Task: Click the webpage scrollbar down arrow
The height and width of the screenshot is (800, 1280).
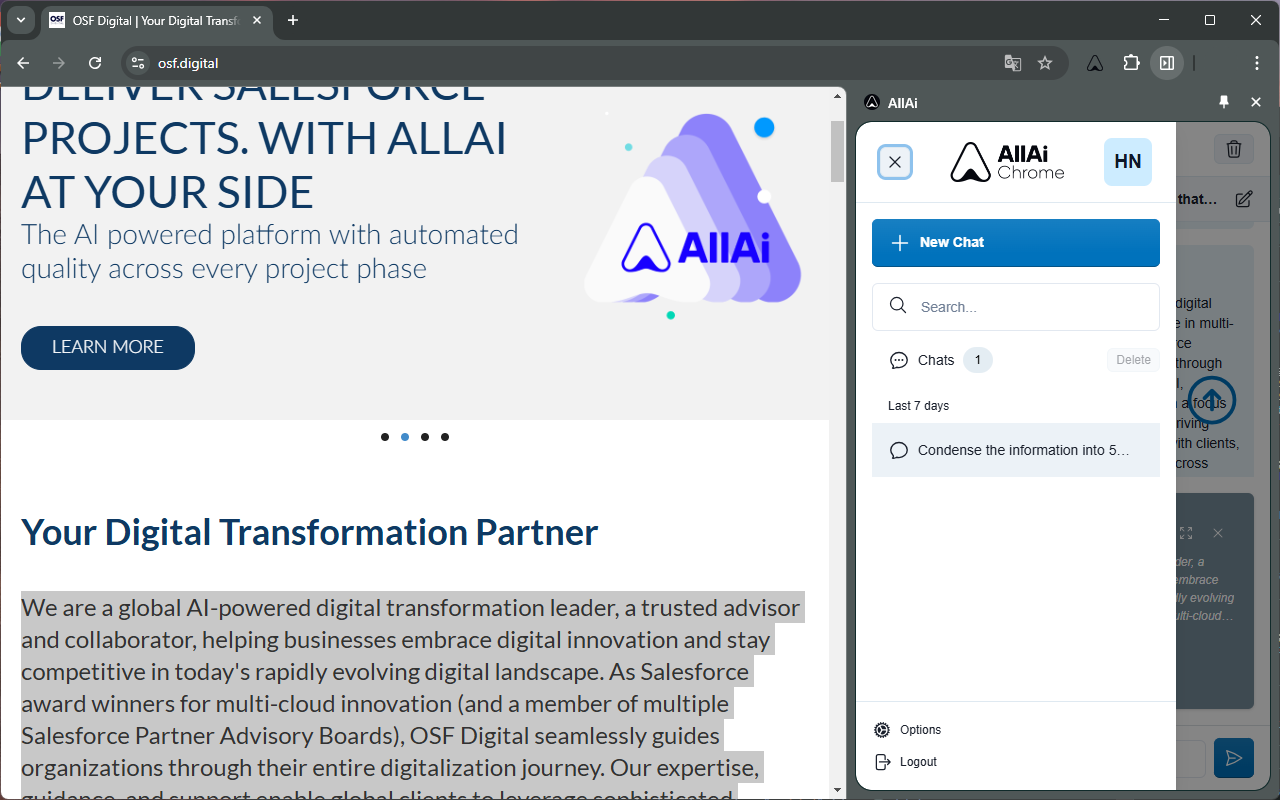Action: click(x=838, y=790)
